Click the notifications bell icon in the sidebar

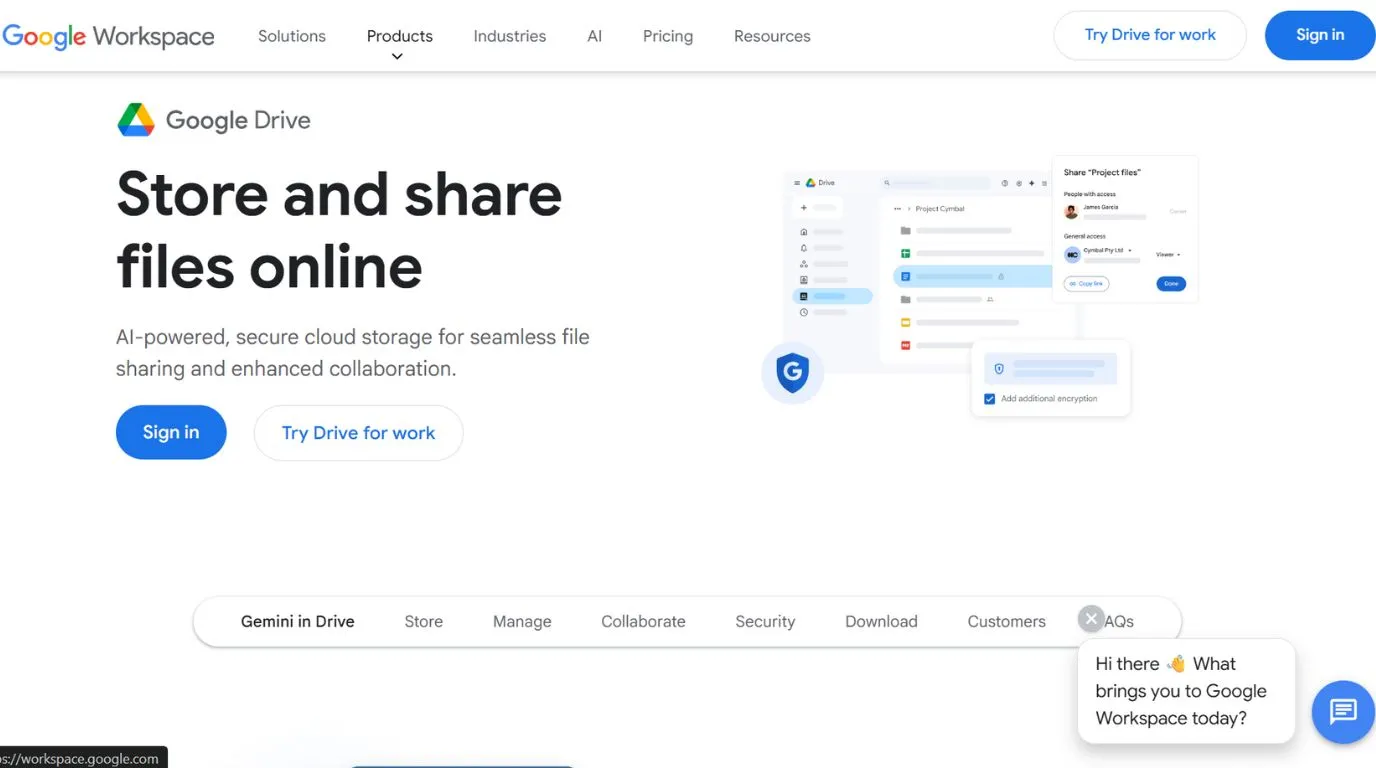tap(803, 248)
